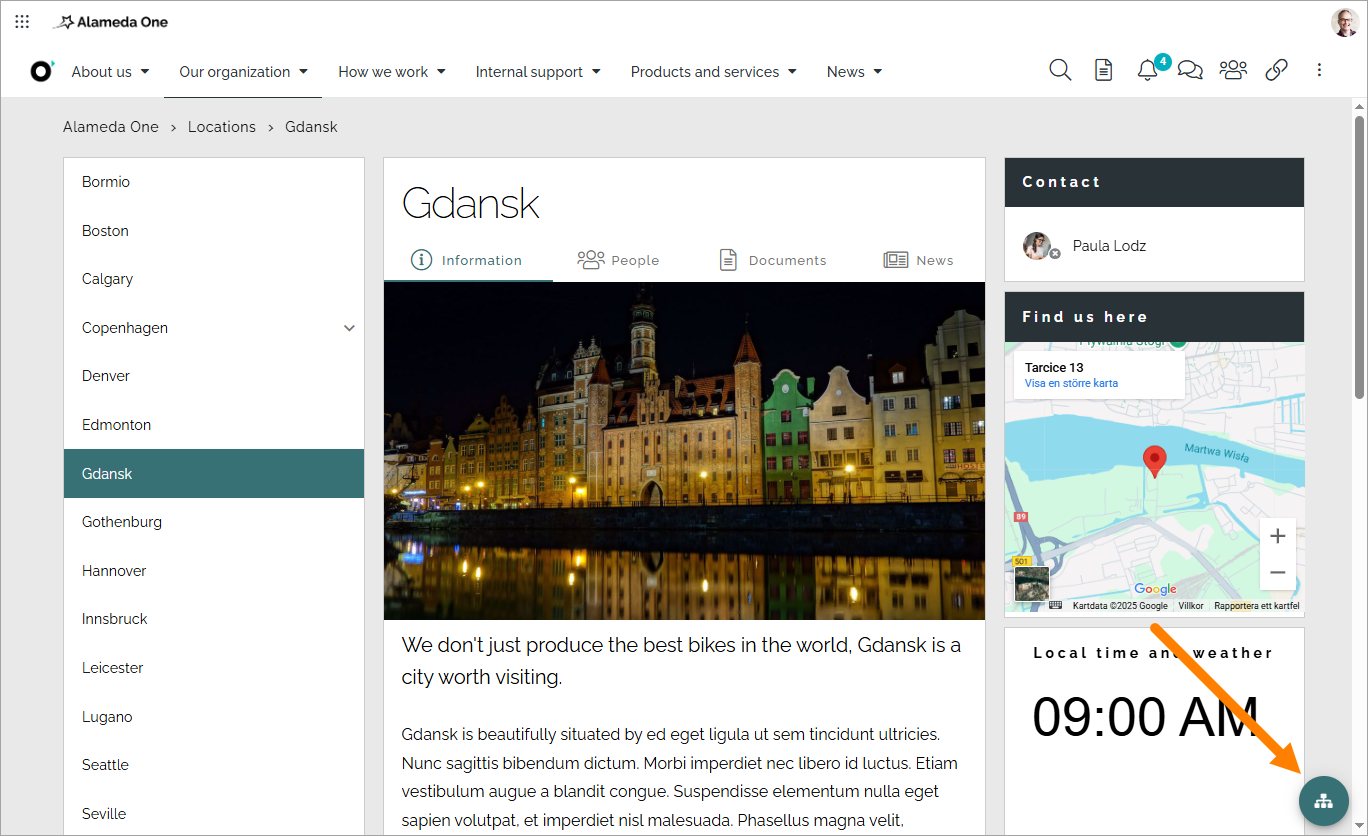Viewport: 1368px width, 836px height.
Task: Open the search magnifier icon
Action: [x=1060, y=70]
